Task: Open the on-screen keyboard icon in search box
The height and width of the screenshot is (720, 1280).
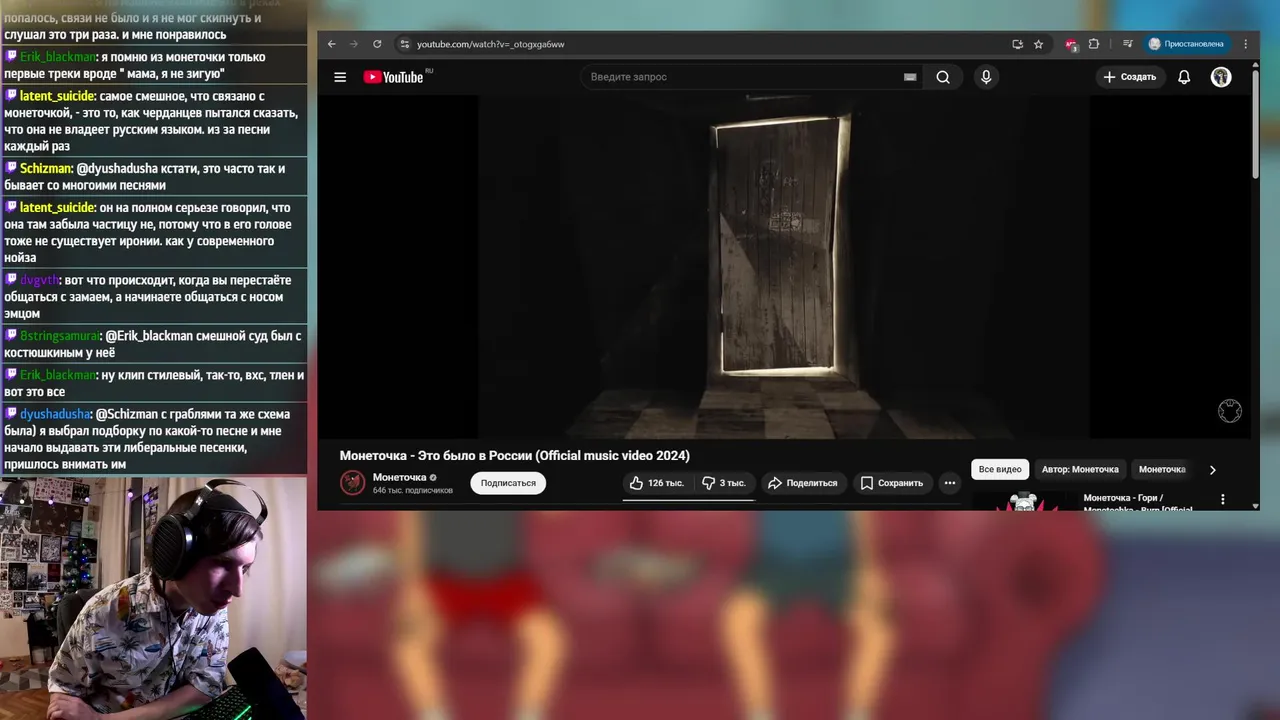Action: point(910,77)
